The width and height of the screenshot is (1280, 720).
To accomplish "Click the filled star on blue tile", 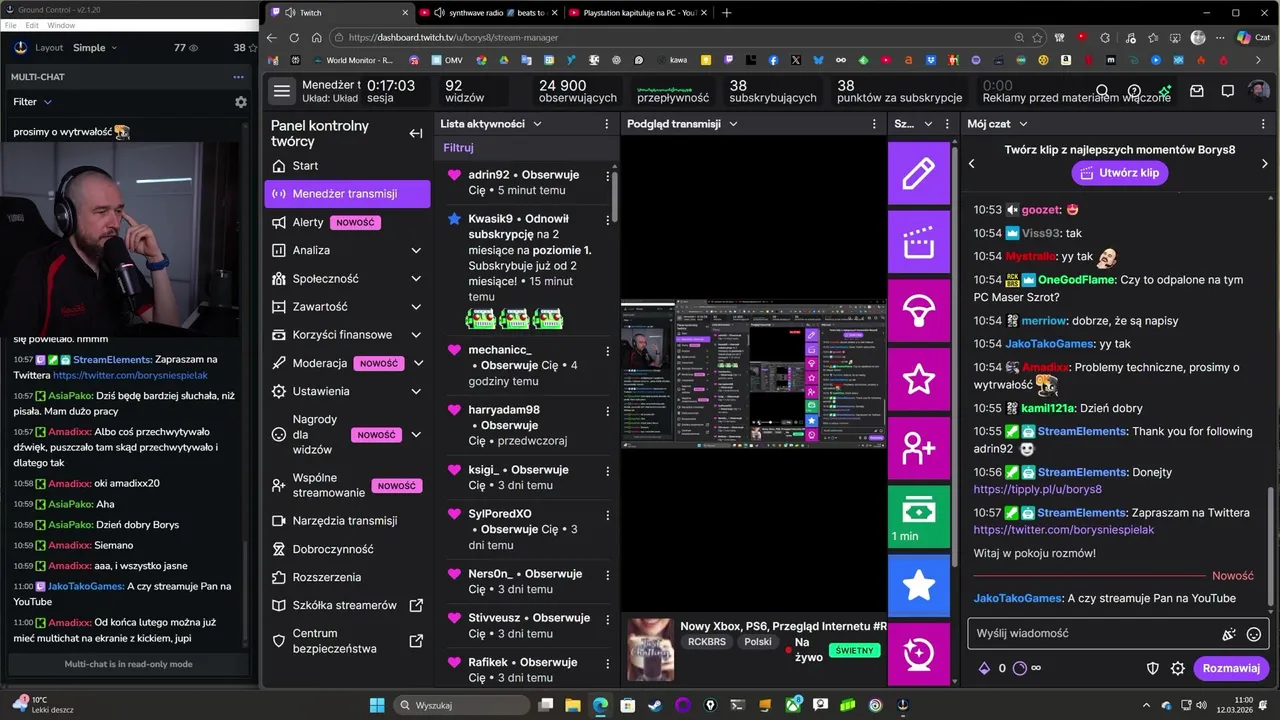I will tap(919, 586).
